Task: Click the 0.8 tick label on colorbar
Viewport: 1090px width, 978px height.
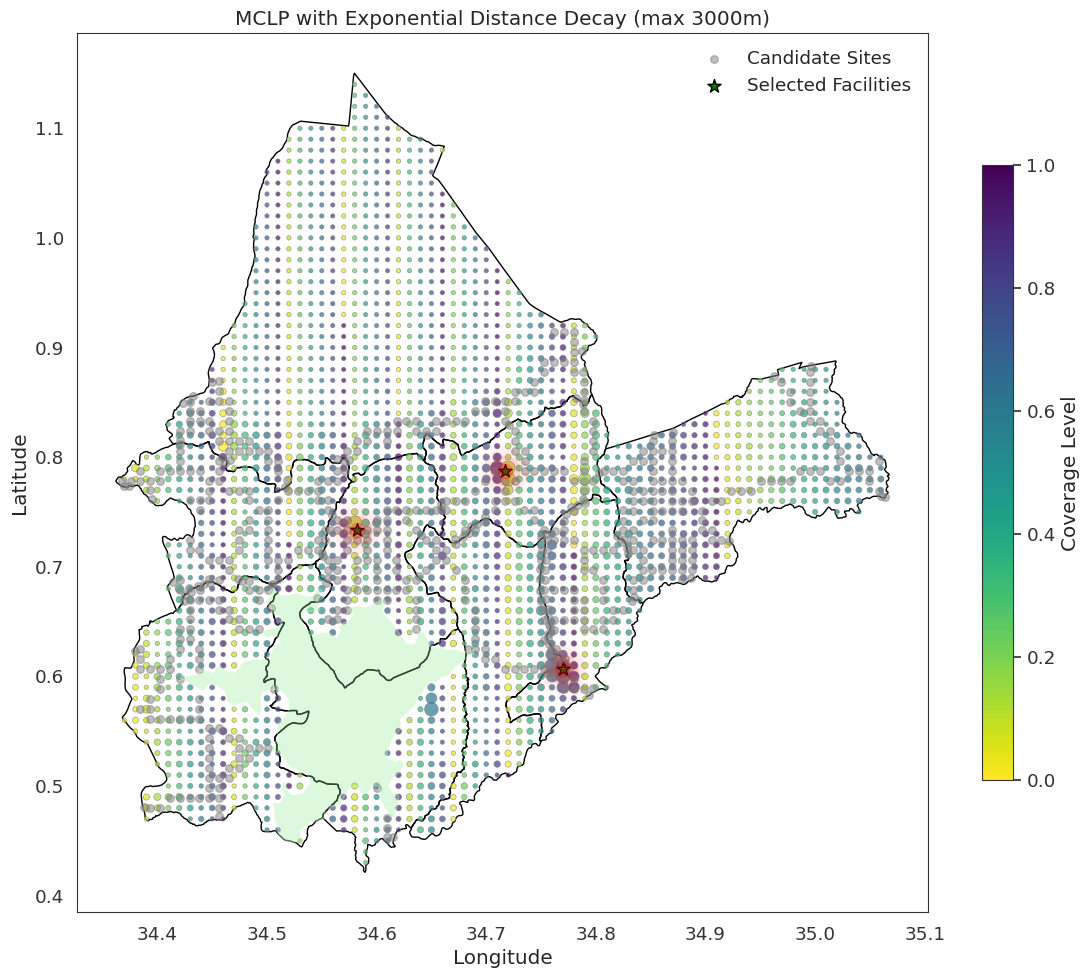Action: tap(1042, 289)
